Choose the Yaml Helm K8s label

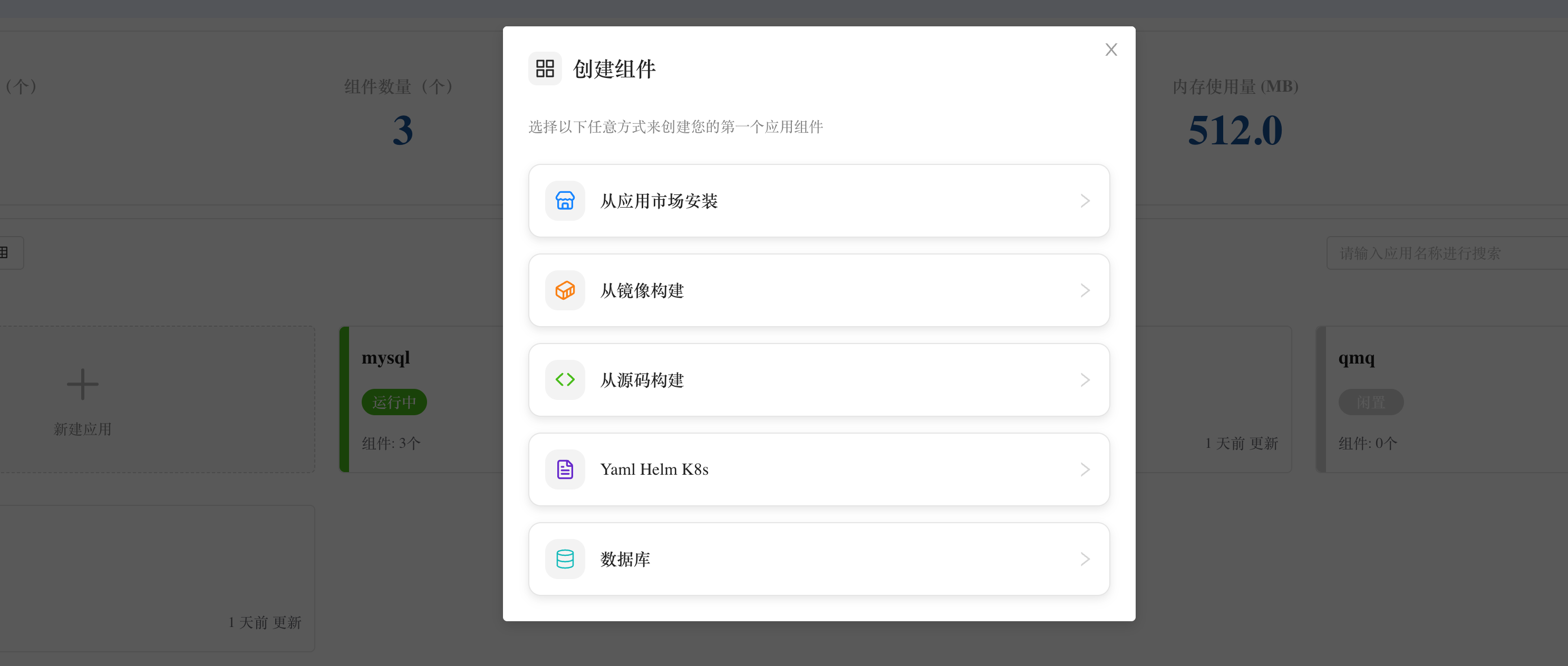[x=654, y=469]
